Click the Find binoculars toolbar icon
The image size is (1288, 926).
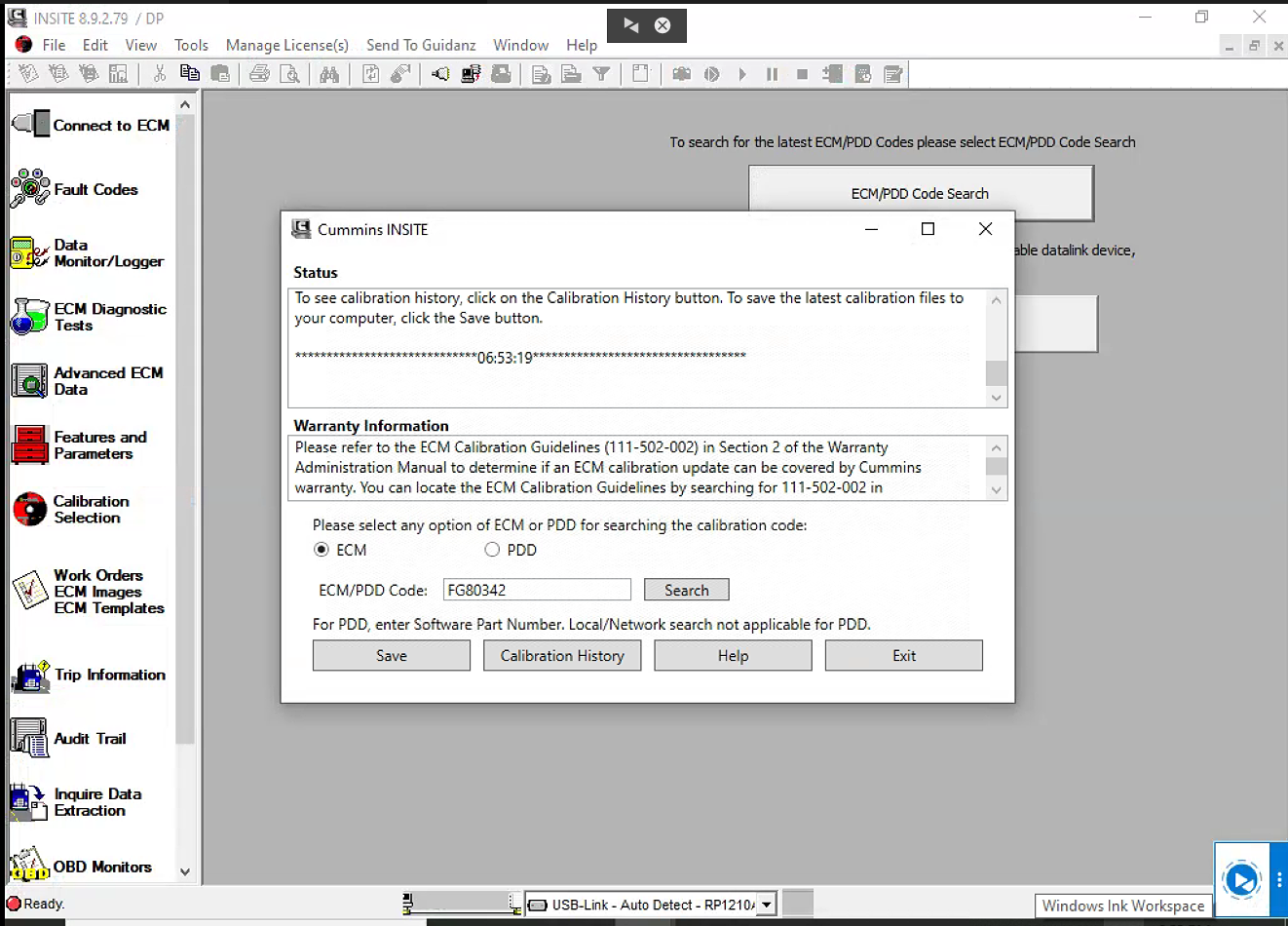329,74
